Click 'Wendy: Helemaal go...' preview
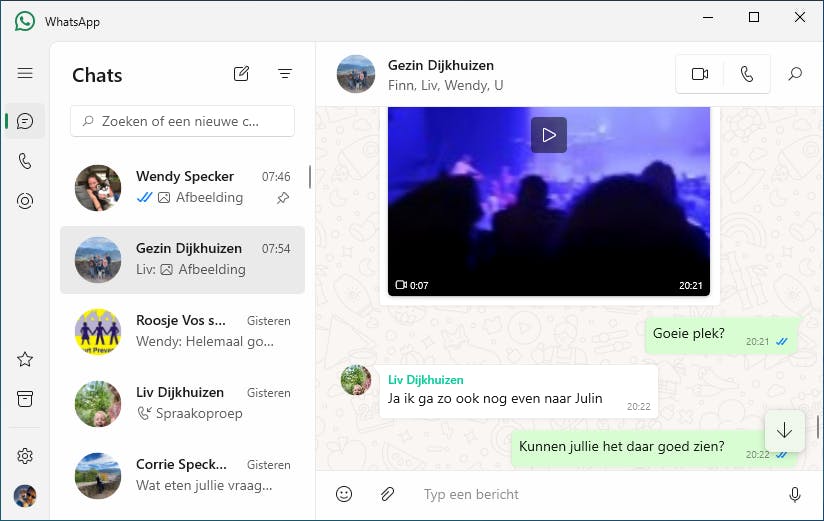 (x=205, y=342)
